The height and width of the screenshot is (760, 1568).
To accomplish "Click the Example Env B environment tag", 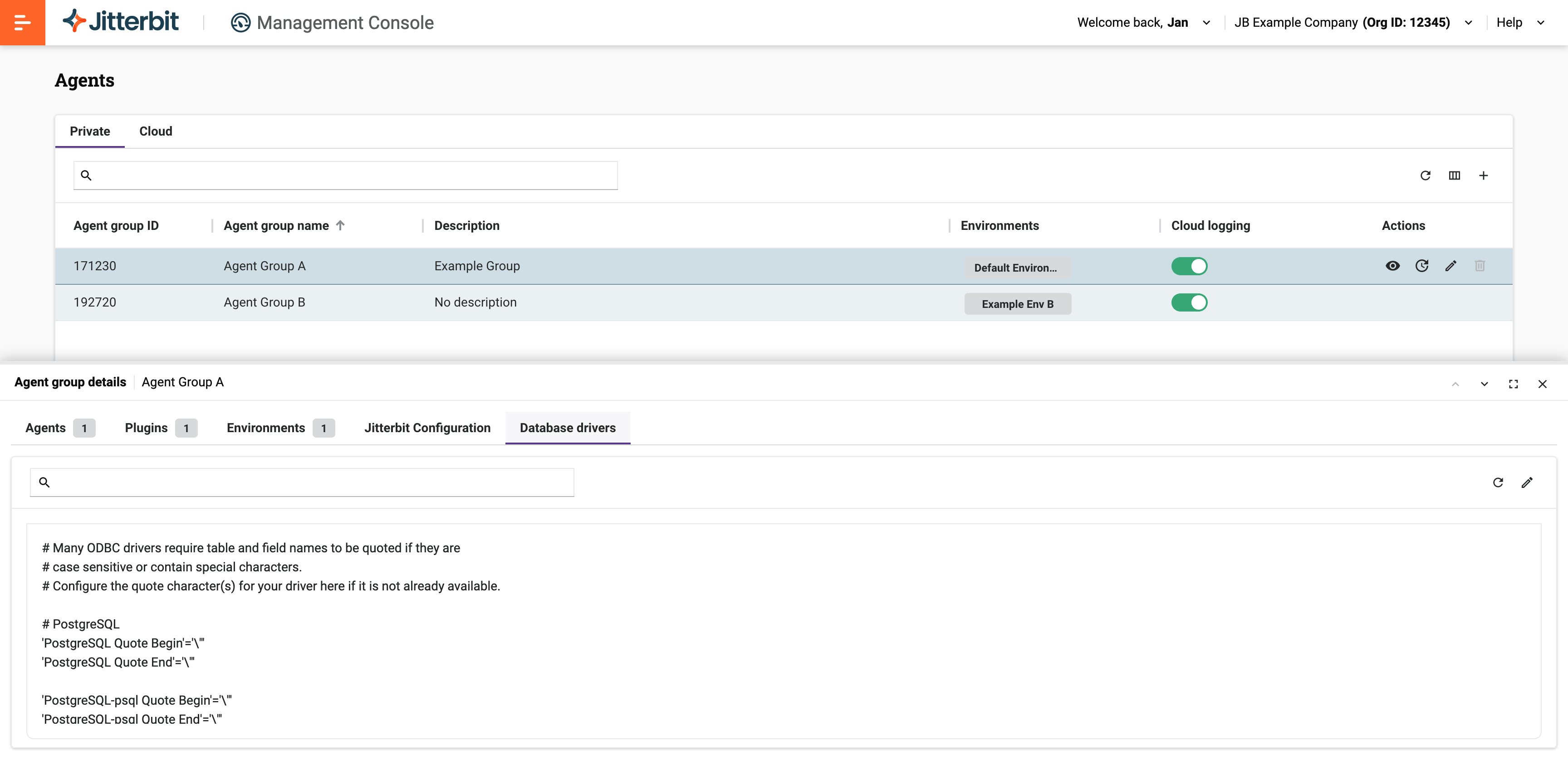I will 1018,304.
